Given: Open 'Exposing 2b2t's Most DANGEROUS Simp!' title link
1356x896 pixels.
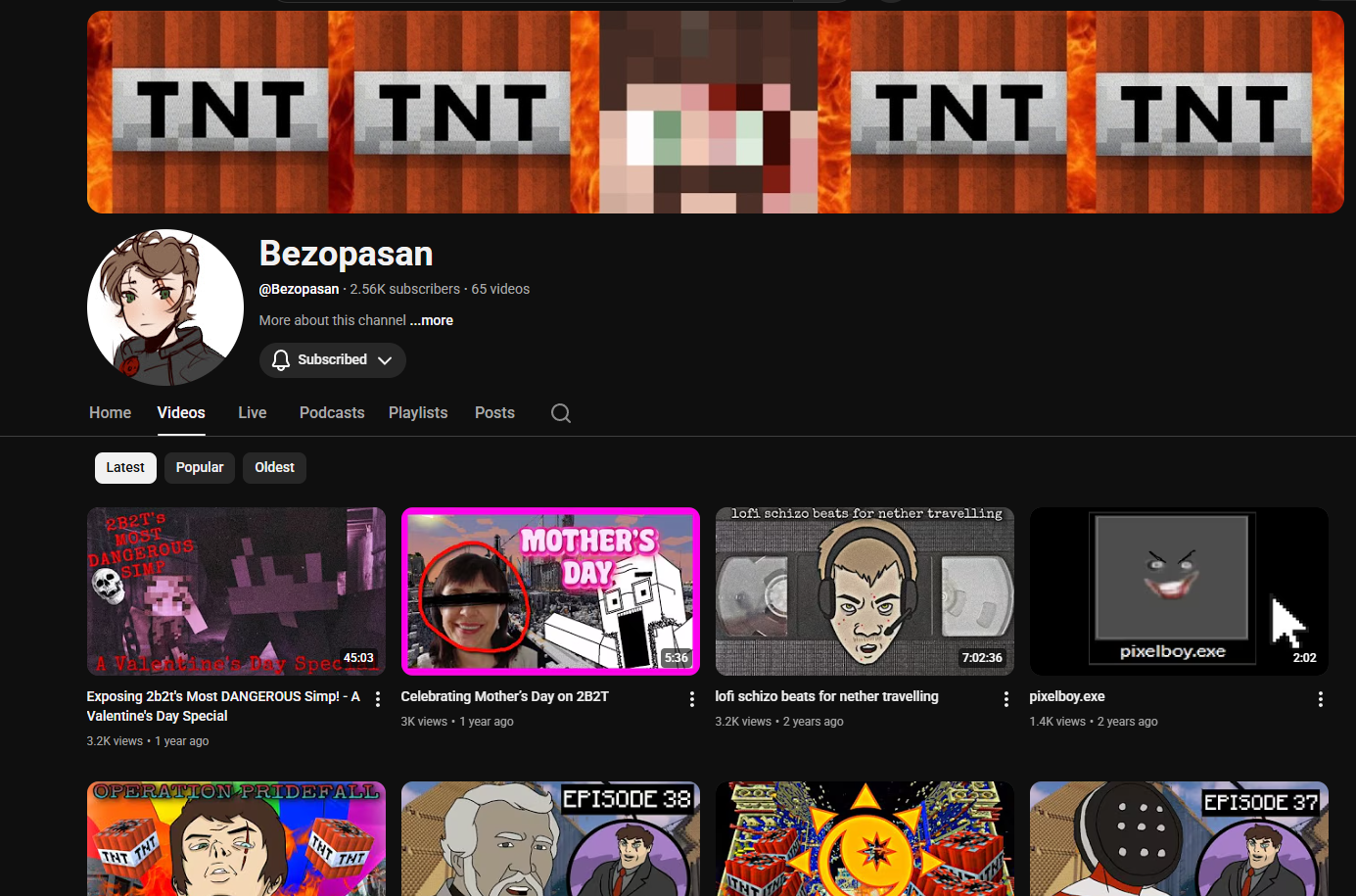Looking at the screenshot, I should (223, 706).
